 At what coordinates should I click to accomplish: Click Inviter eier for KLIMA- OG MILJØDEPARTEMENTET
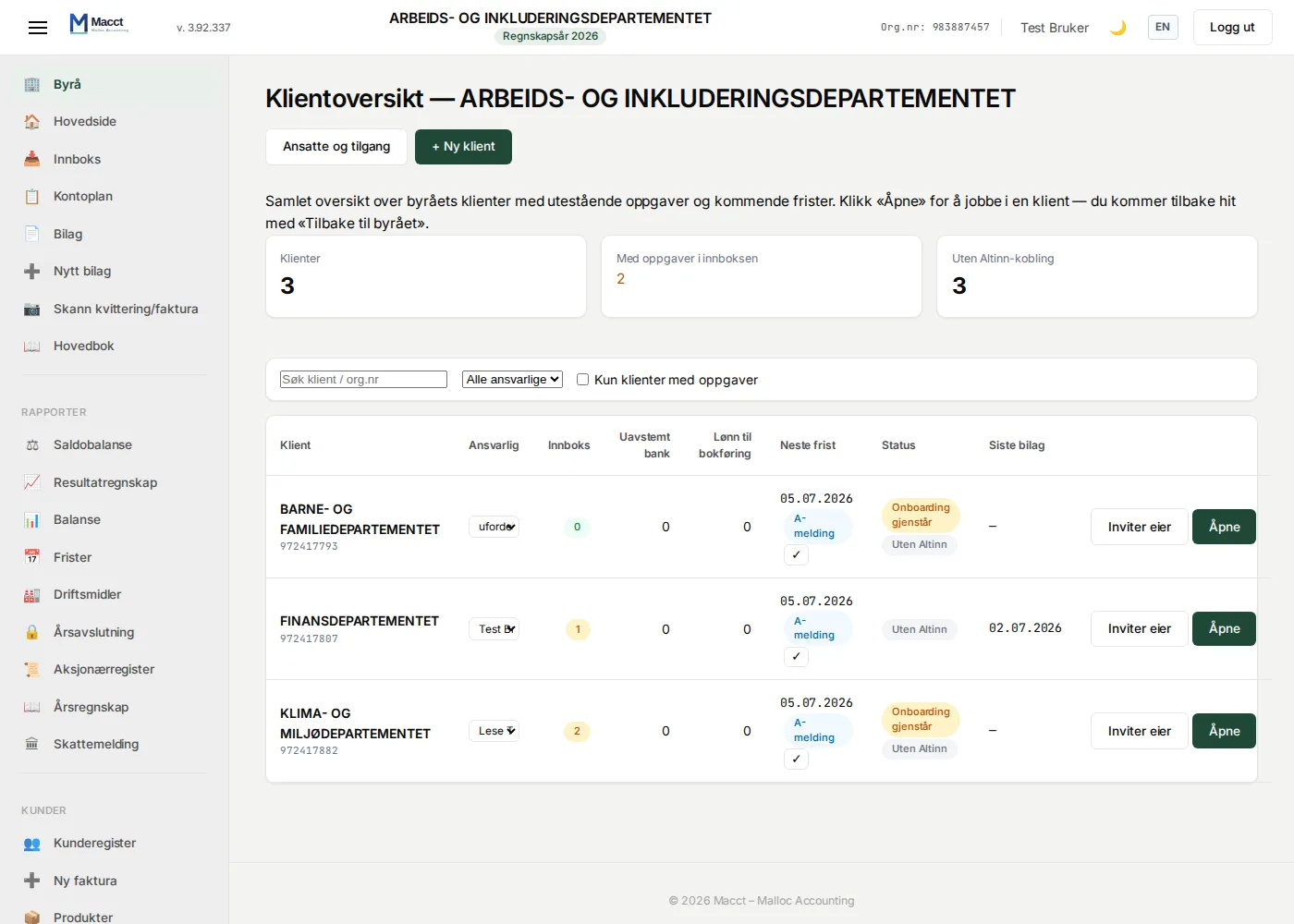point(1139,731)
